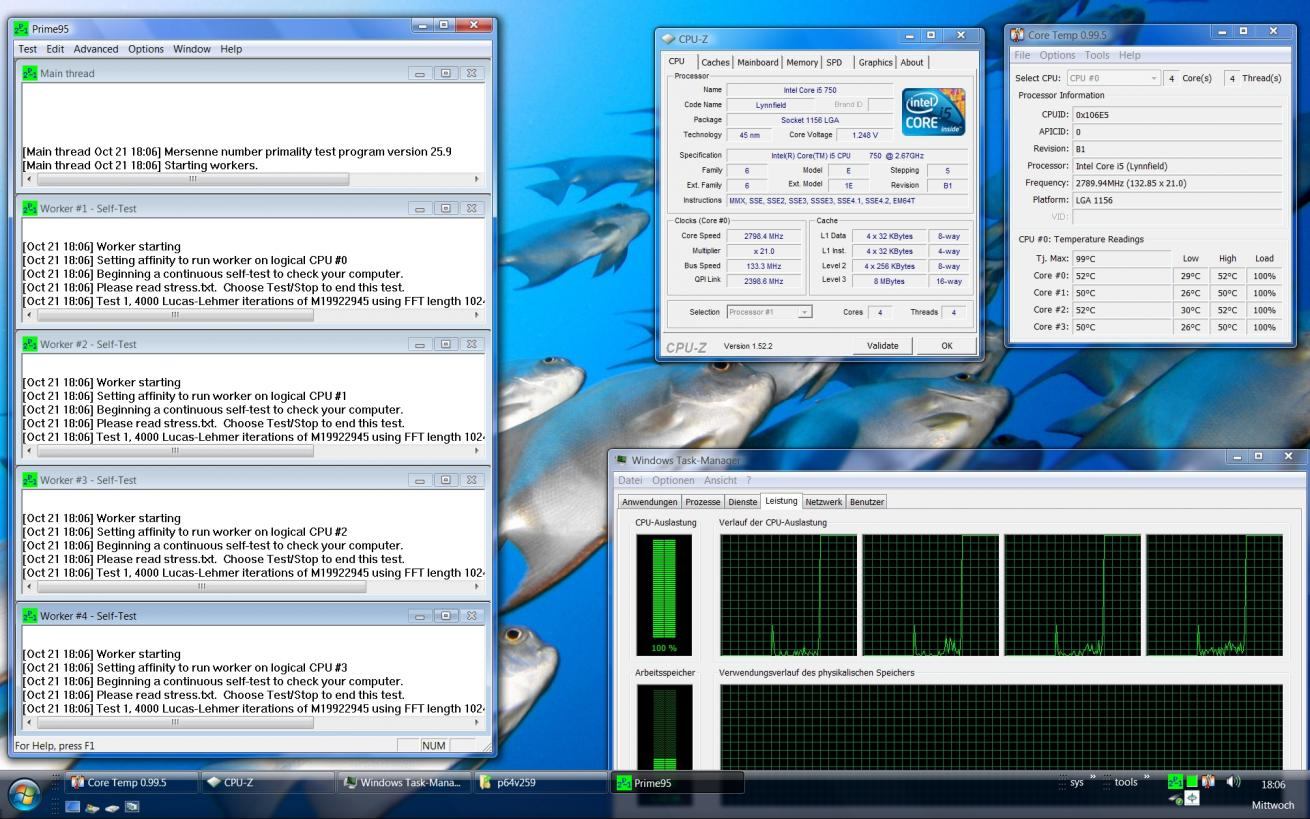
Task: Click Core Speed value 2798.4 MHz
Action: (x=764, y=236)
